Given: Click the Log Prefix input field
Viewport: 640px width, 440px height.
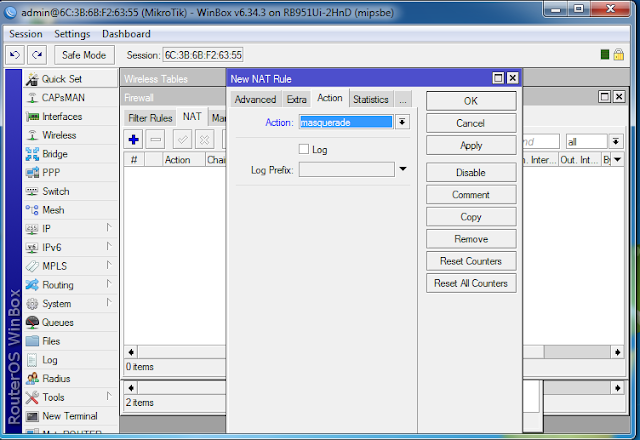Looking at the screenshot, I should (347, 169).
